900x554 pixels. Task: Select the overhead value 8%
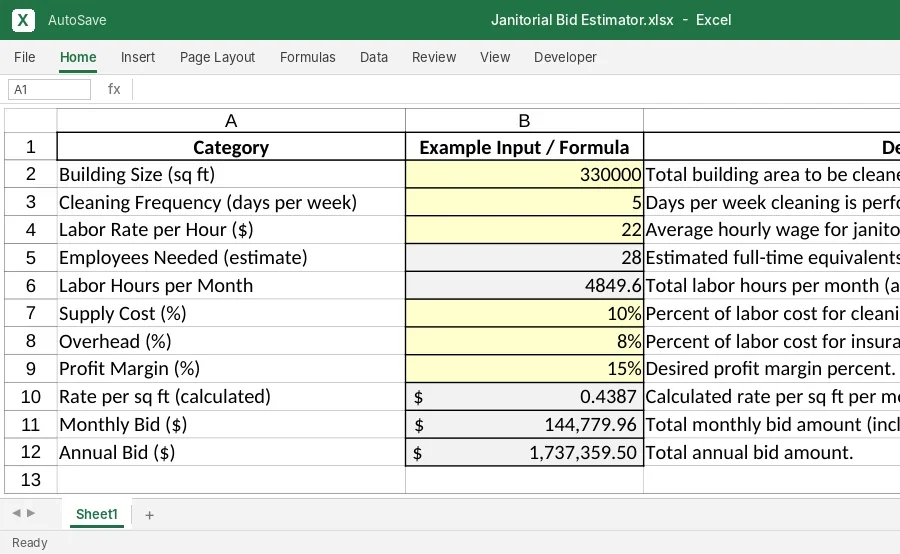click(524, 341)
